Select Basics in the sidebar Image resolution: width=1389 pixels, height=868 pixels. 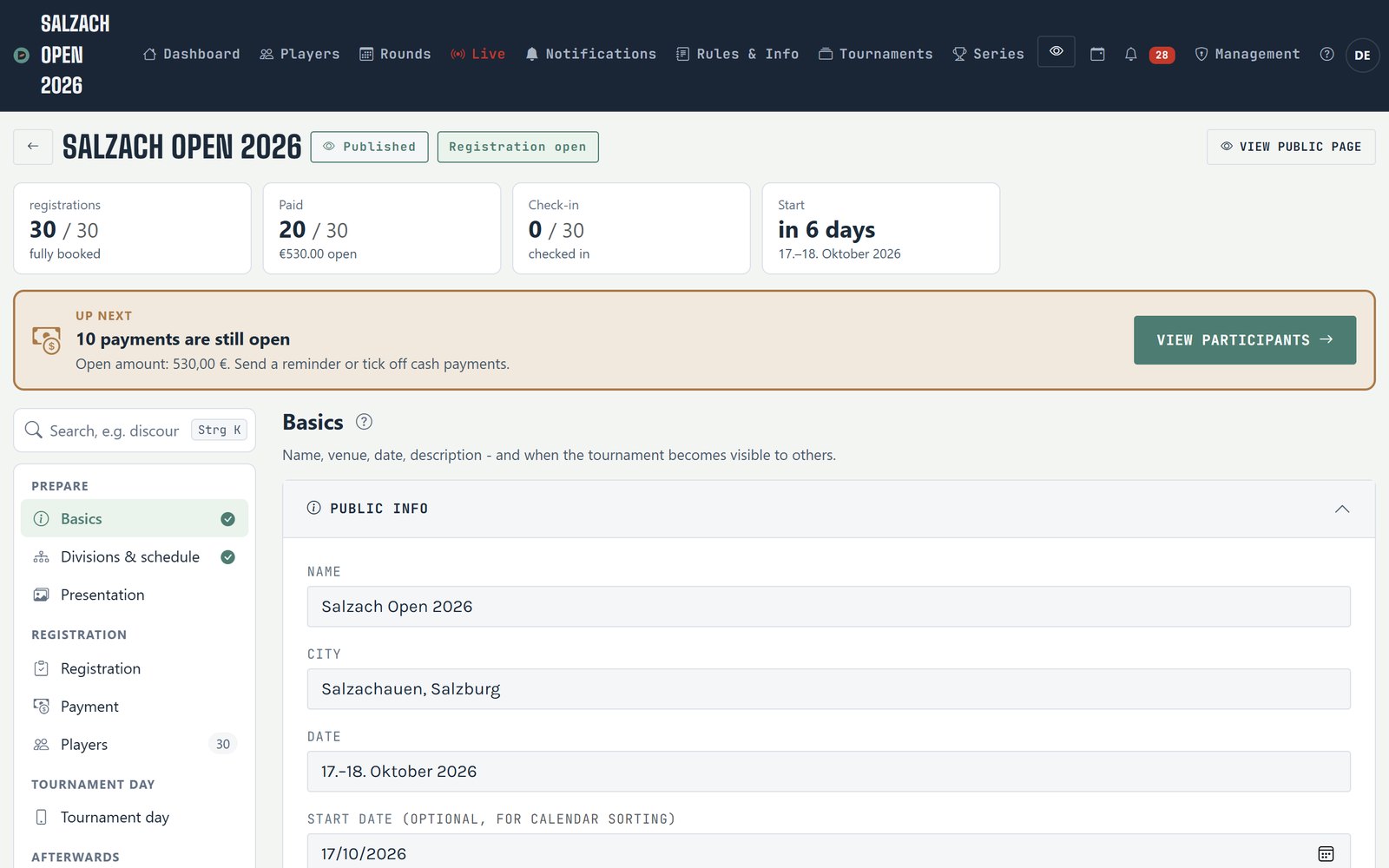click(135, 519)
